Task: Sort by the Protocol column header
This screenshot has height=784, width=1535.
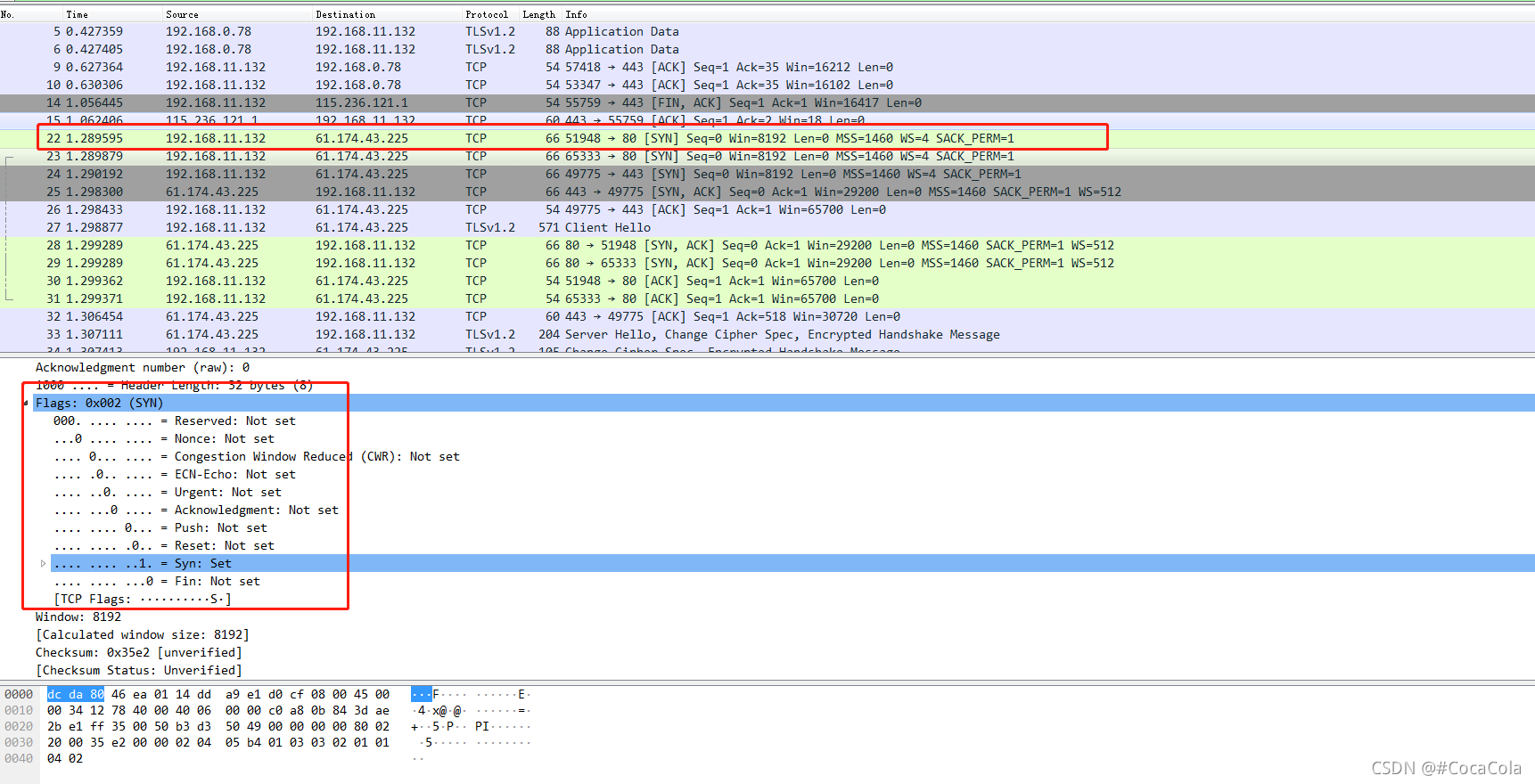Action: pos(487,14)
